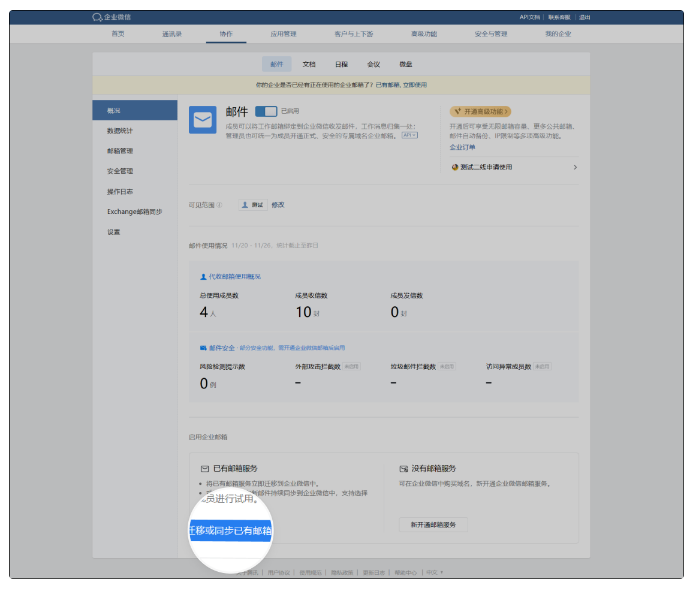
Task: Click the 迁移或同步已有邮箱 button
Action: point(231,530)
